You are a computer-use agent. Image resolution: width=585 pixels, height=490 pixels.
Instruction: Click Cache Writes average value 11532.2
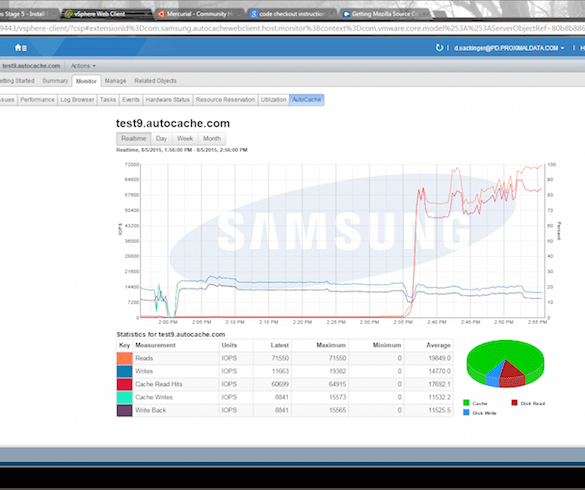(x=439, y=397)
